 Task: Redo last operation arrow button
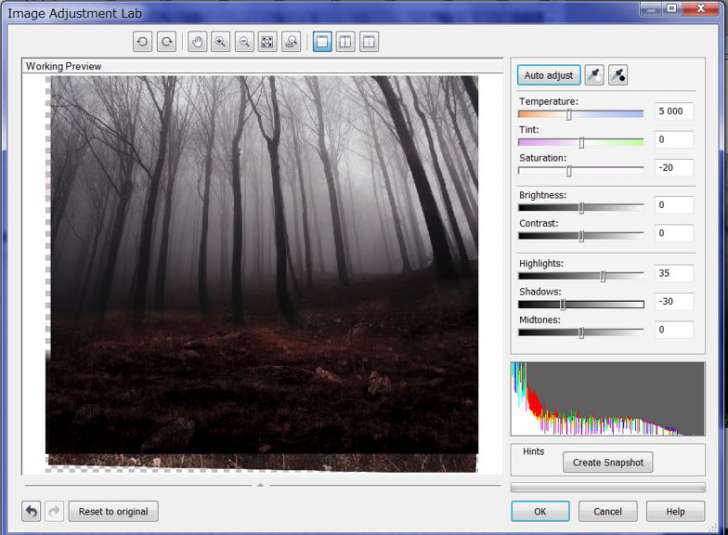point(54,511)
